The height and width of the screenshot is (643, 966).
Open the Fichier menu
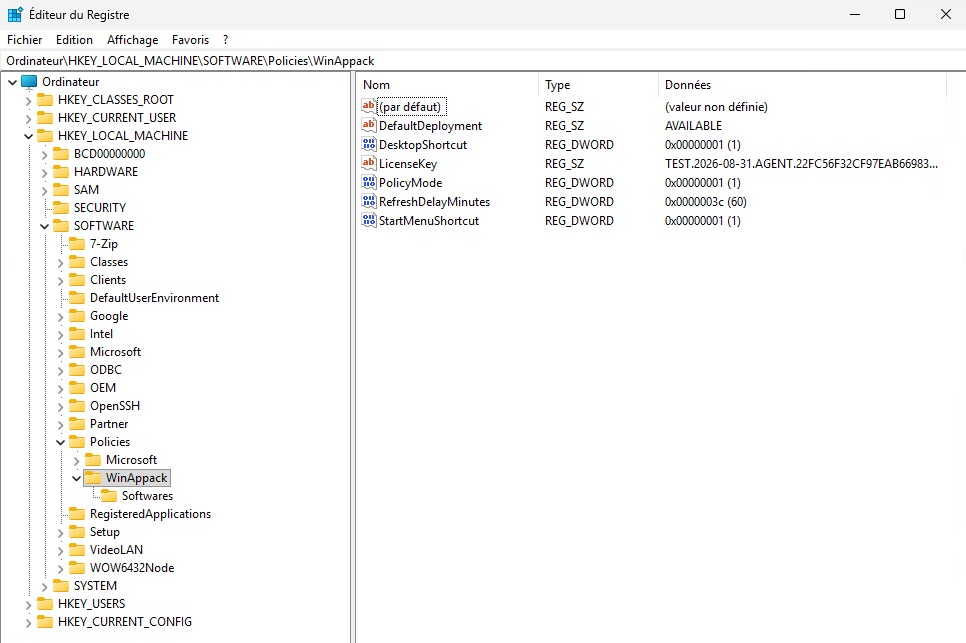[25, 40]
